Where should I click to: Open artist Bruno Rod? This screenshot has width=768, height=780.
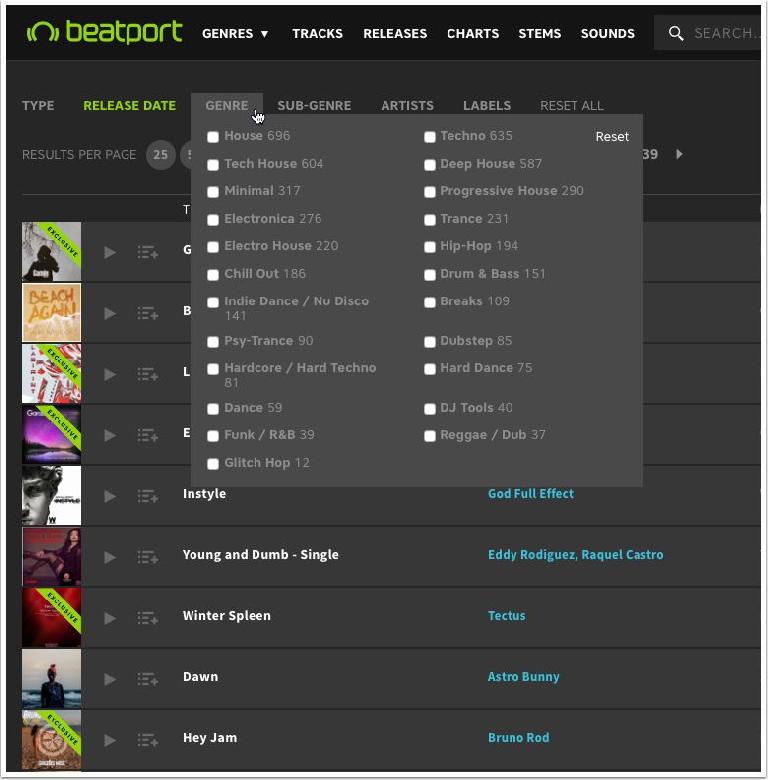coord(518,738)
